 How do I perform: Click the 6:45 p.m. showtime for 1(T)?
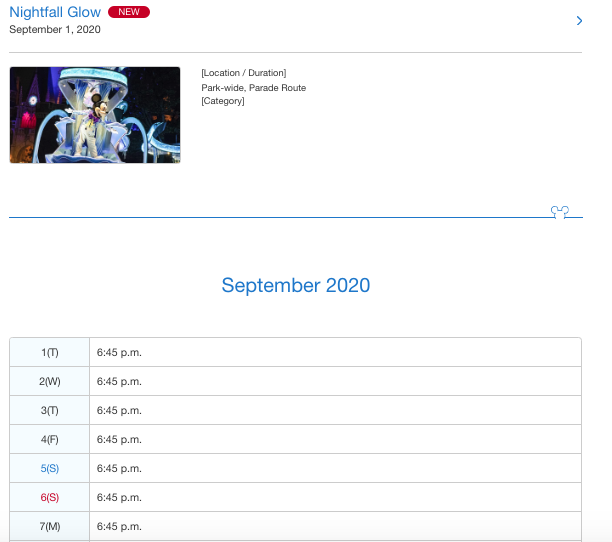[x=119, y=352]
